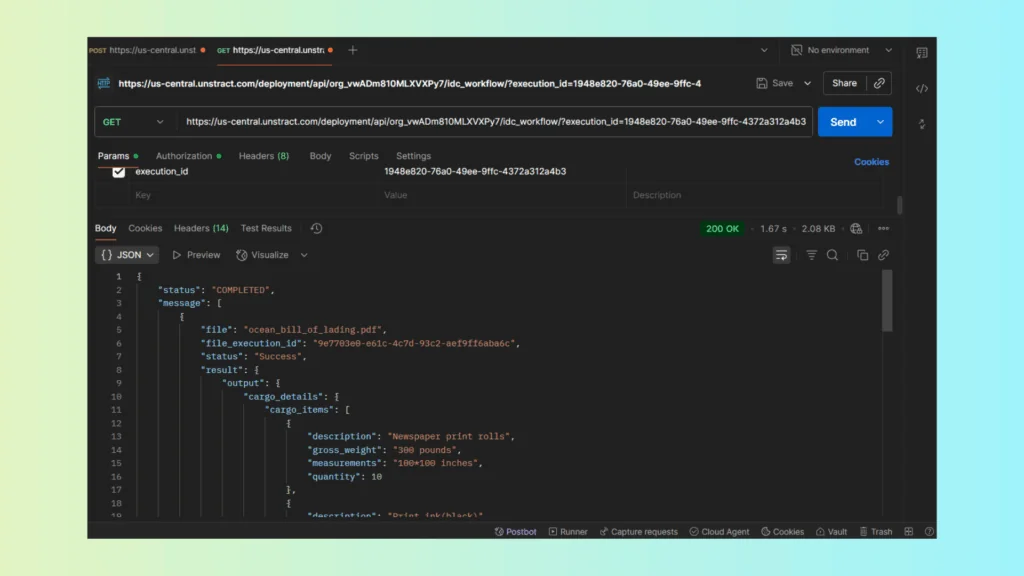The width and height of the screenshot is (1024, 576).
Task: Open the response Body tab
Action: [105, 228]
